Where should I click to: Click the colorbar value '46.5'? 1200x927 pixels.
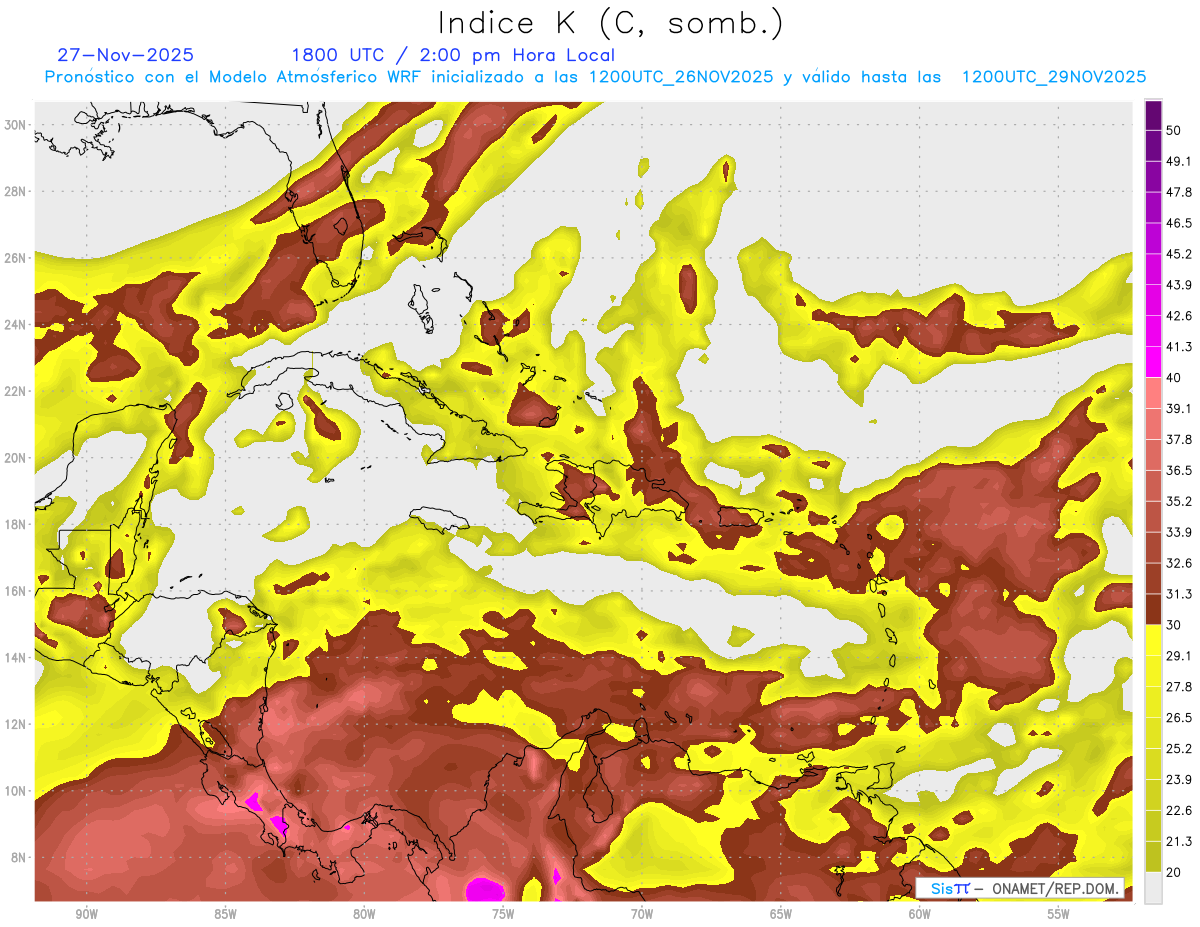(x=1178, y=223)
